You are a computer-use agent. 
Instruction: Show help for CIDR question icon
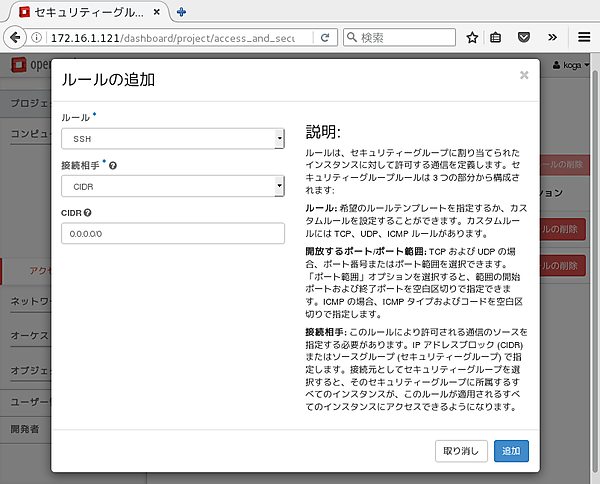(88, 213)
